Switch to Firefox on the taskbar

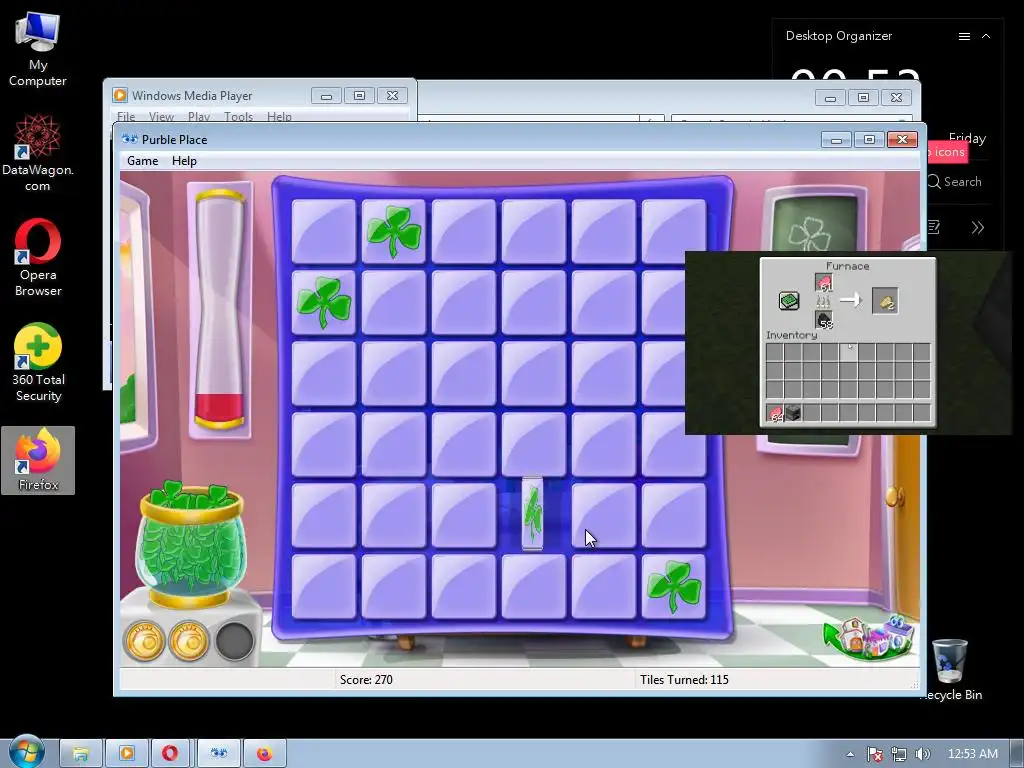pyautogui.click(x=264, y=754)
